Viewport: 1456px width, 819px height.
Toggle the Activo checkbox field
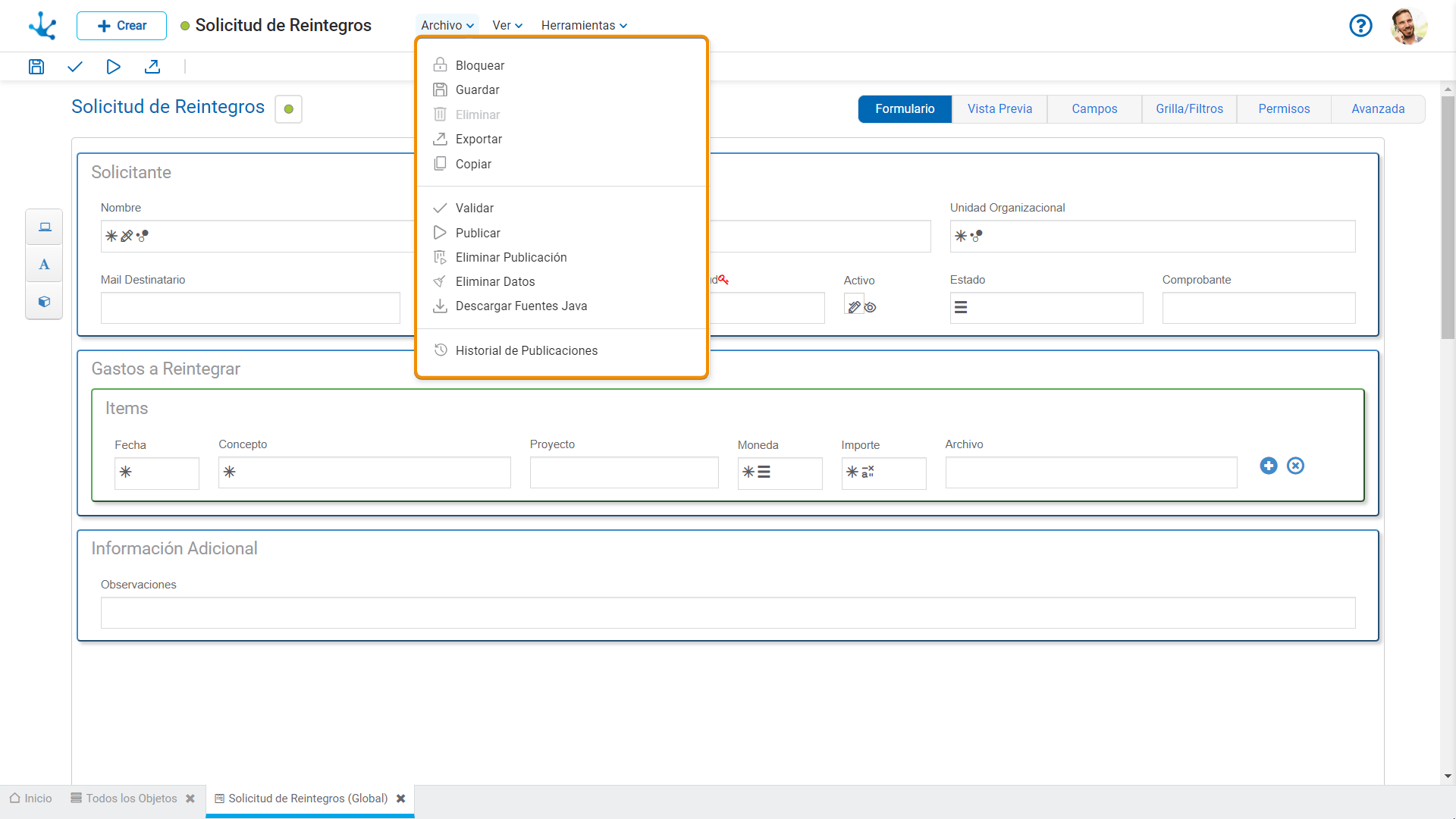pyautogui.click(x=854, y=304)
